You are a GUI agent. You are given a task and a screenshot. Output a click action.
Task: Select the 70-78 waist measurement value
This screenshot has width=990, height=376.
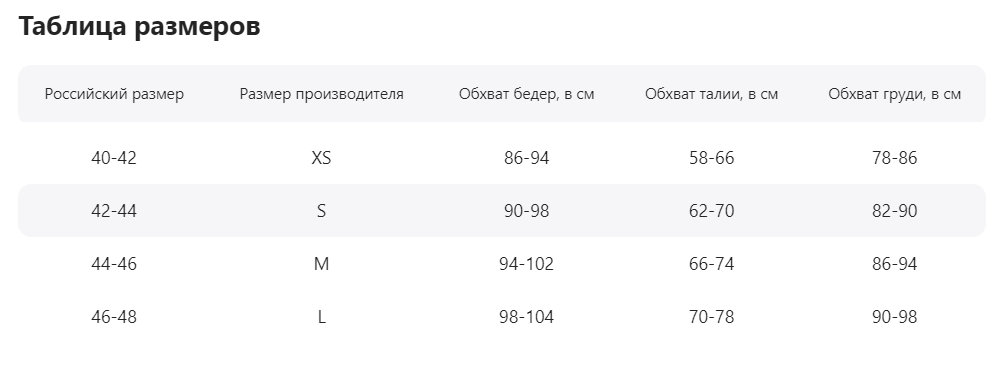click(712, 317)
